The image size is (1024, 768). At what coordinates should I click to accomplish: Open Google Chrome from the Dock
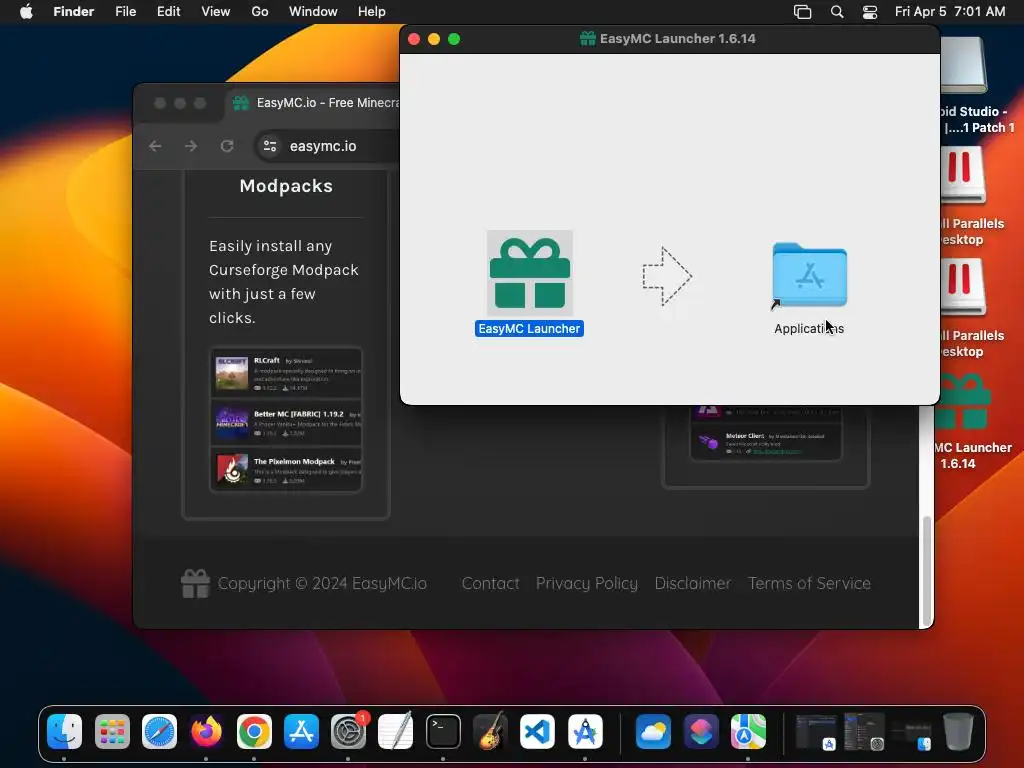pos(254,731)
